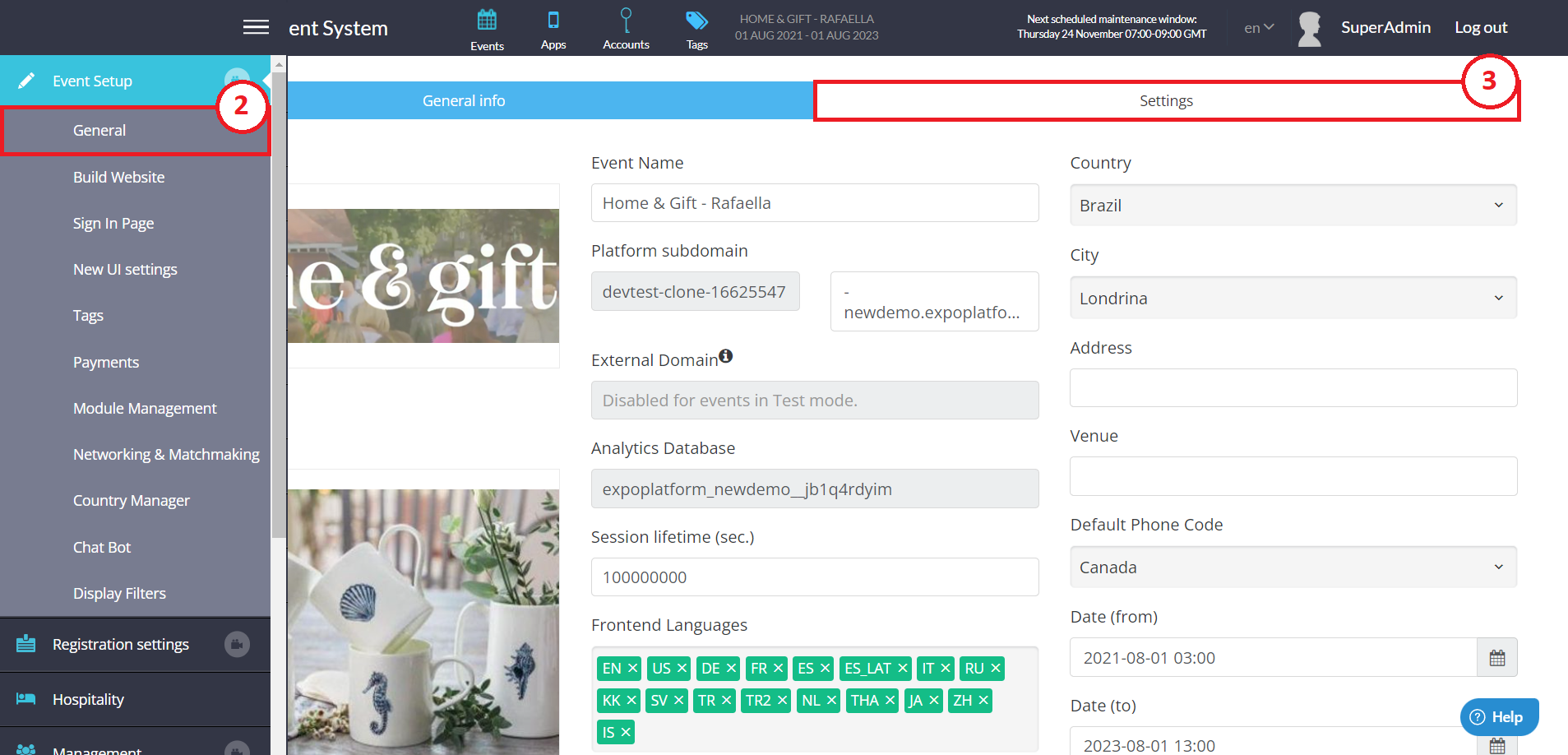1568x755 pixels.
Task: Open Build Website in the sidebar
Action: 118,177
